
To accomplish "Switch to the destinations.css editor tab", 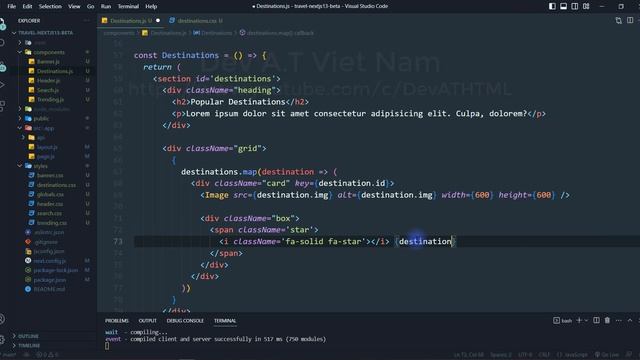I will coord(196,20).
